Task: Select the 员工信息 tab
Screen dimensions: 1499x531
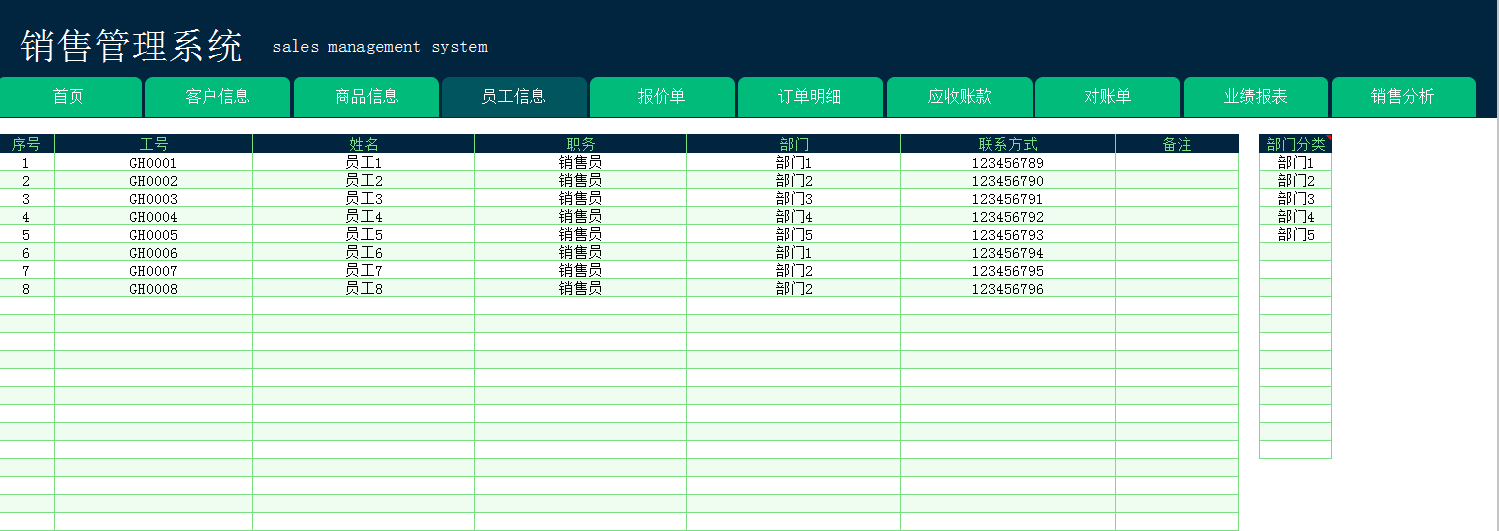Action: pos(514,97)
